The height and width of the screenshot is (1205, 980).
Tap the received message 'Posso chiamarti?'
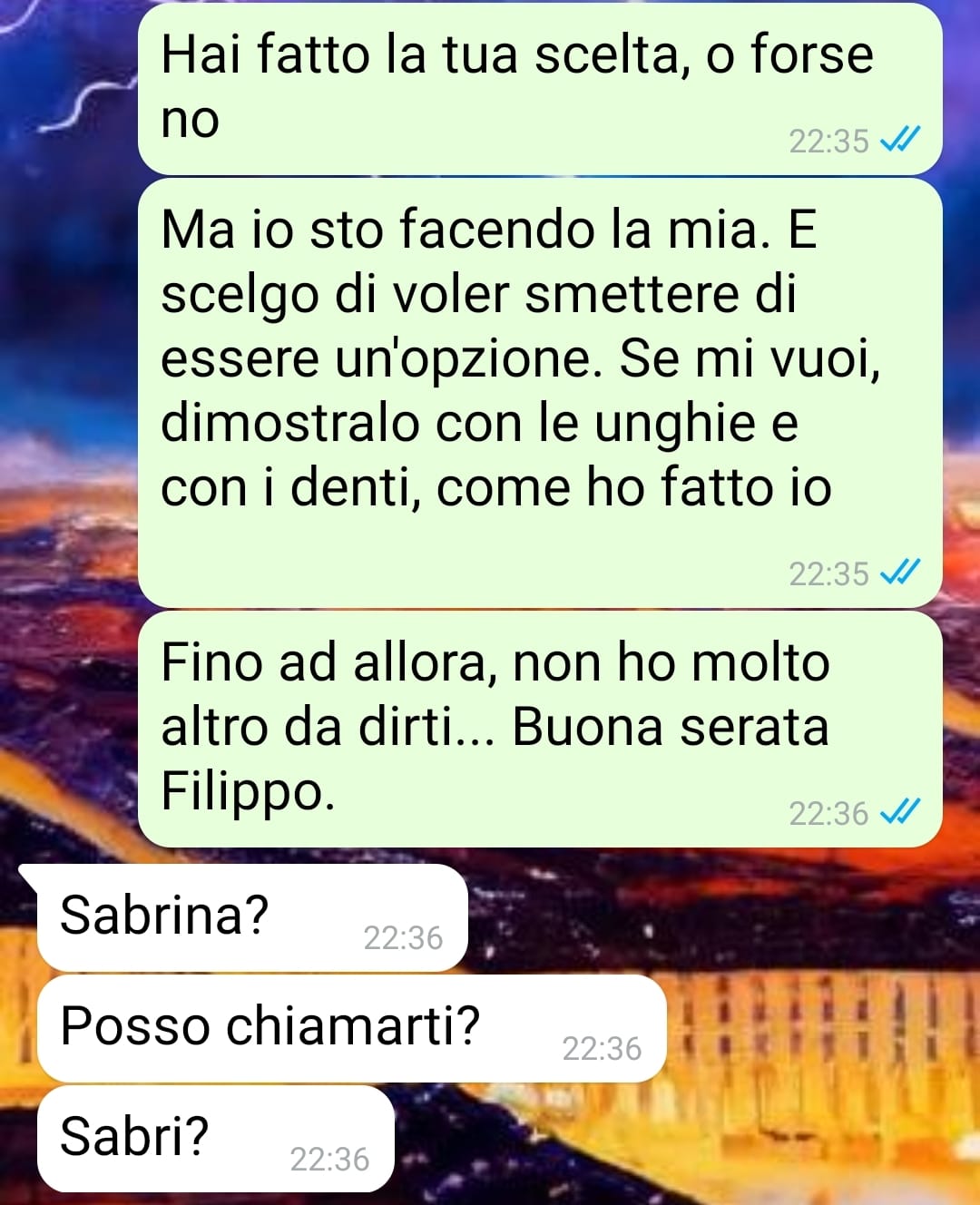click(x=352, y=1028)
